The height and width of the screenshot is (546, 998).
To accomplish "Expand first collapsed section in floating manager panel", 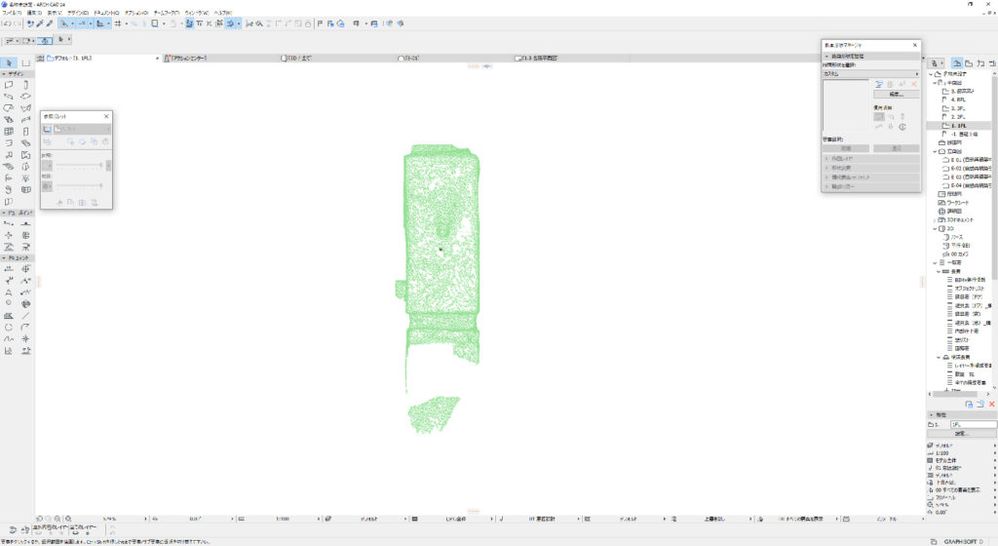I will click(827, 158).
